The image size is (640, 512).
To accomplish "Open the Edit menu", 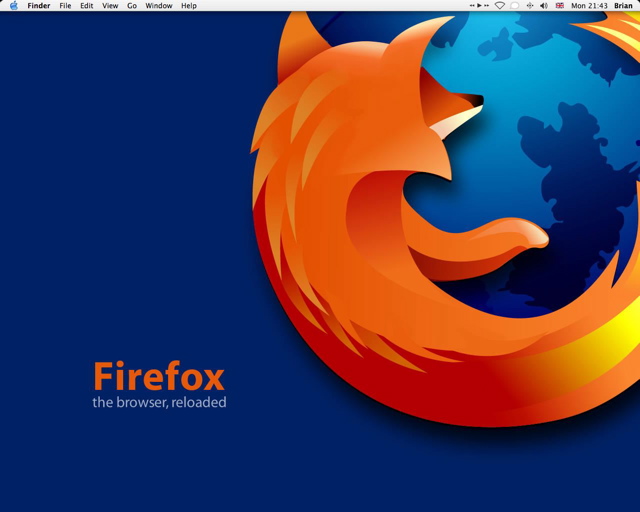I will [87, 6].
